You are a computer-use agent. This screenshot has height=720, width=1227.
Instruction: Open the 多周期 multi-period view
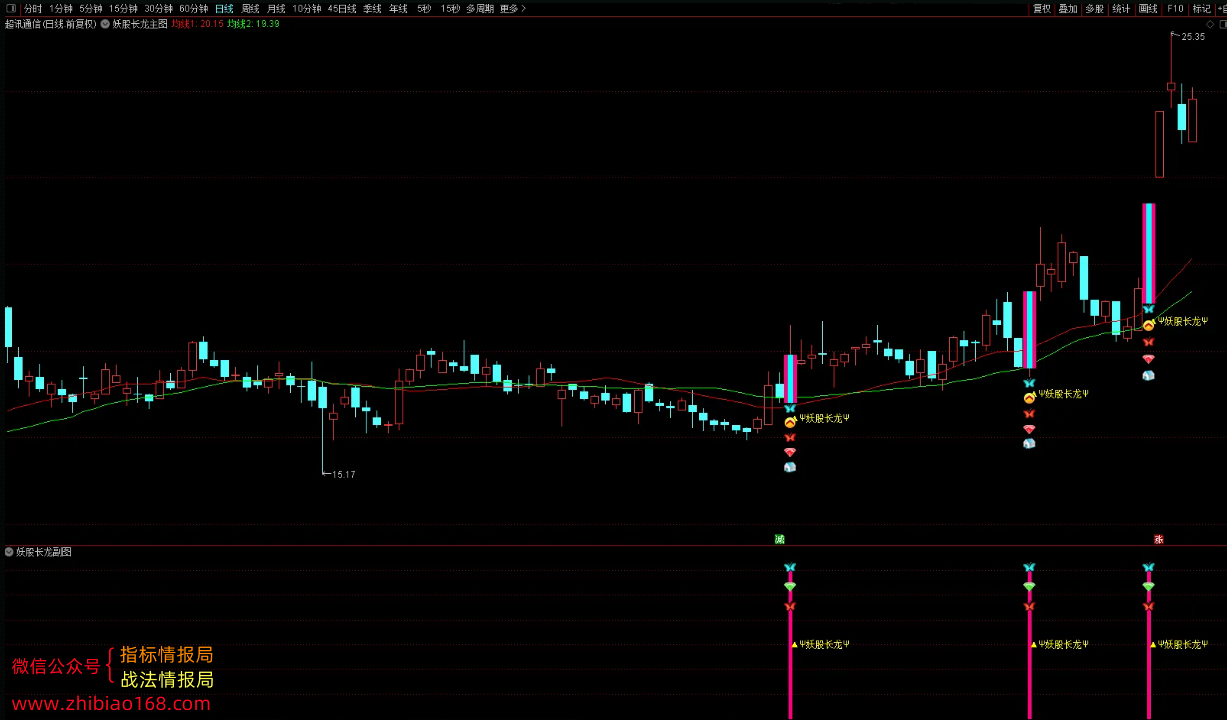[x=480, y=8]
